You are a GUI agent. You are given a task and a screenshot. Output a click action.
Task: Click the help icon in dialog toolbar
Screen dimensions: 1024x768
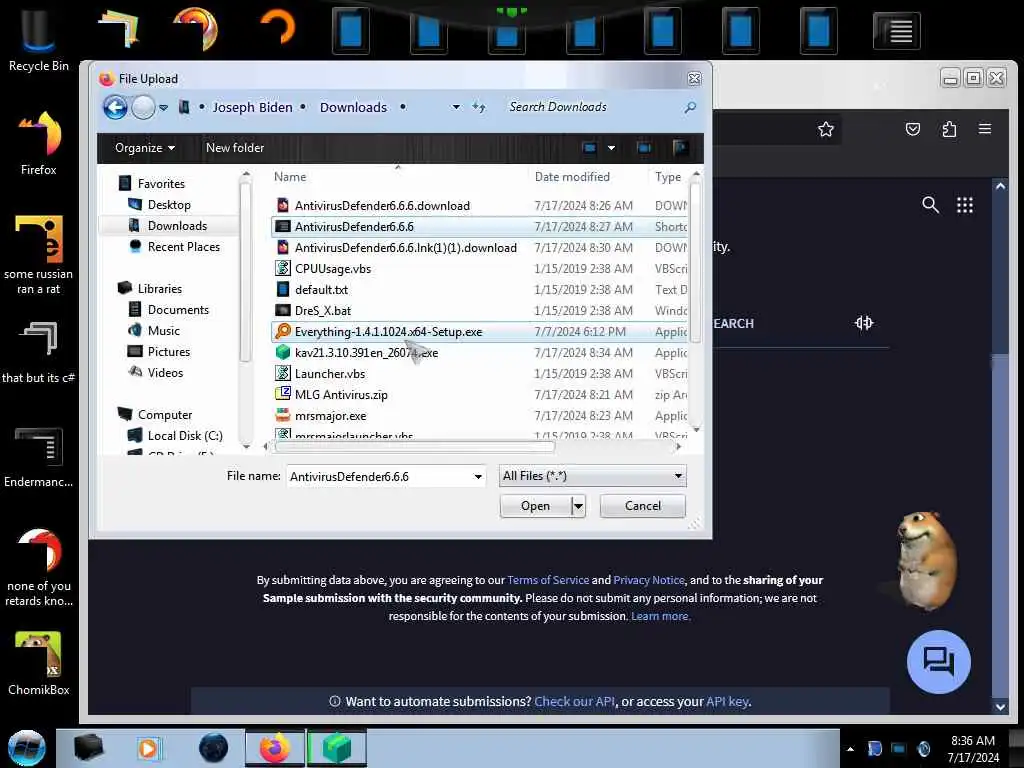[680, 148]
